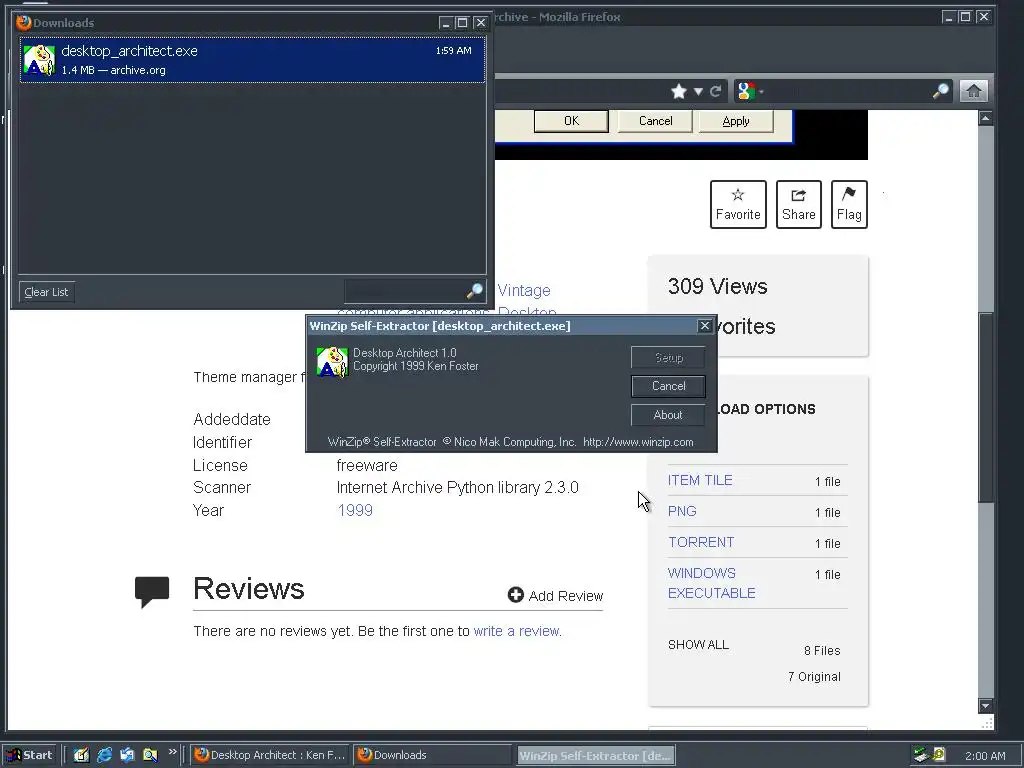1024x768 pixels.
Task: Click the first quick launch icon beside Start
Action: 81,755
